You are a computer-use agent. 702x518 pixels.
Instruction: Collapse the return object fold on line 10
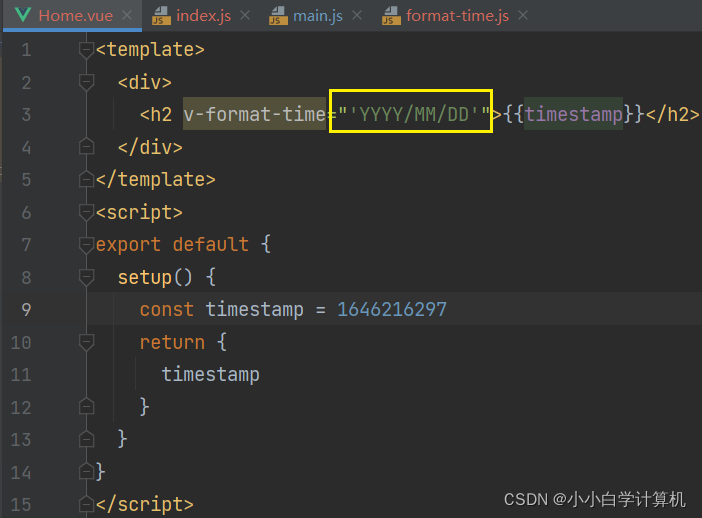click(86, 342)
